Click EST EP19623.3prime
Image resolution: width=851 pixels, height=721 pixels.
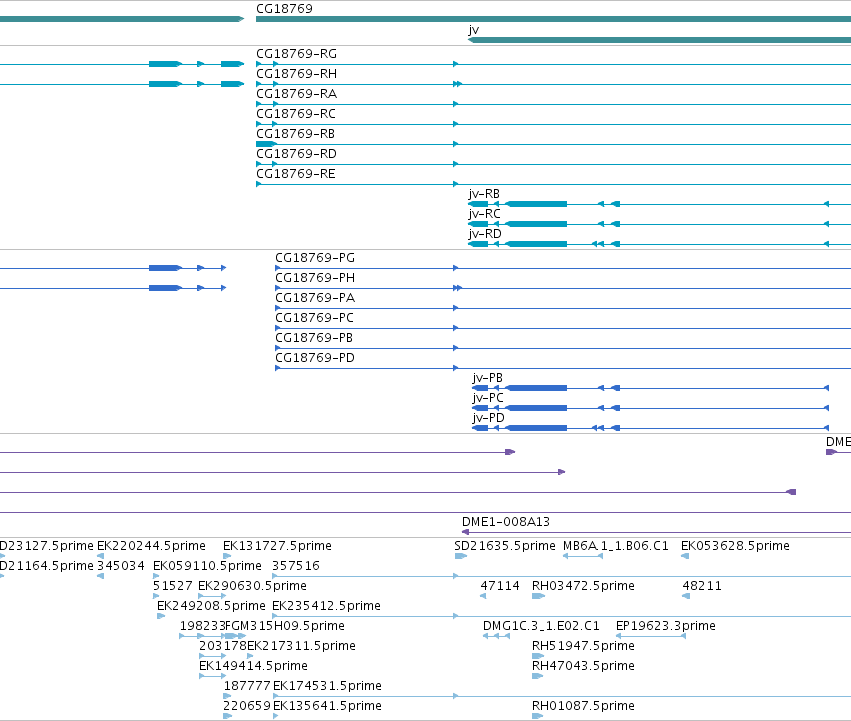click(x=665, y=626)
